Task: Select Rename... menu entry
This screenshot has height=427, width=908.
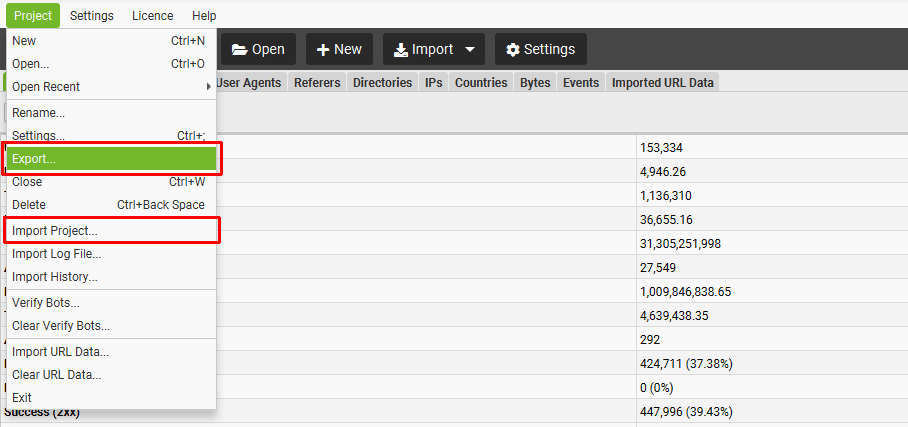Action: pyautogui.click(x=111, y=113)
